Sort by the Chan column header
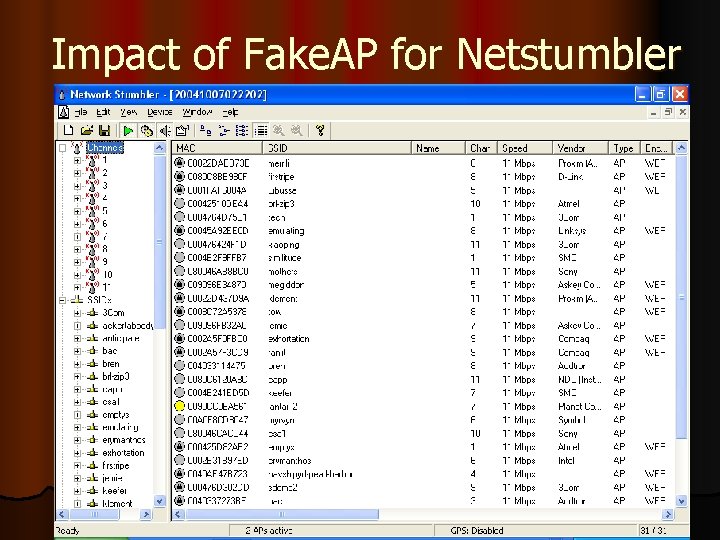 (481, 148)
